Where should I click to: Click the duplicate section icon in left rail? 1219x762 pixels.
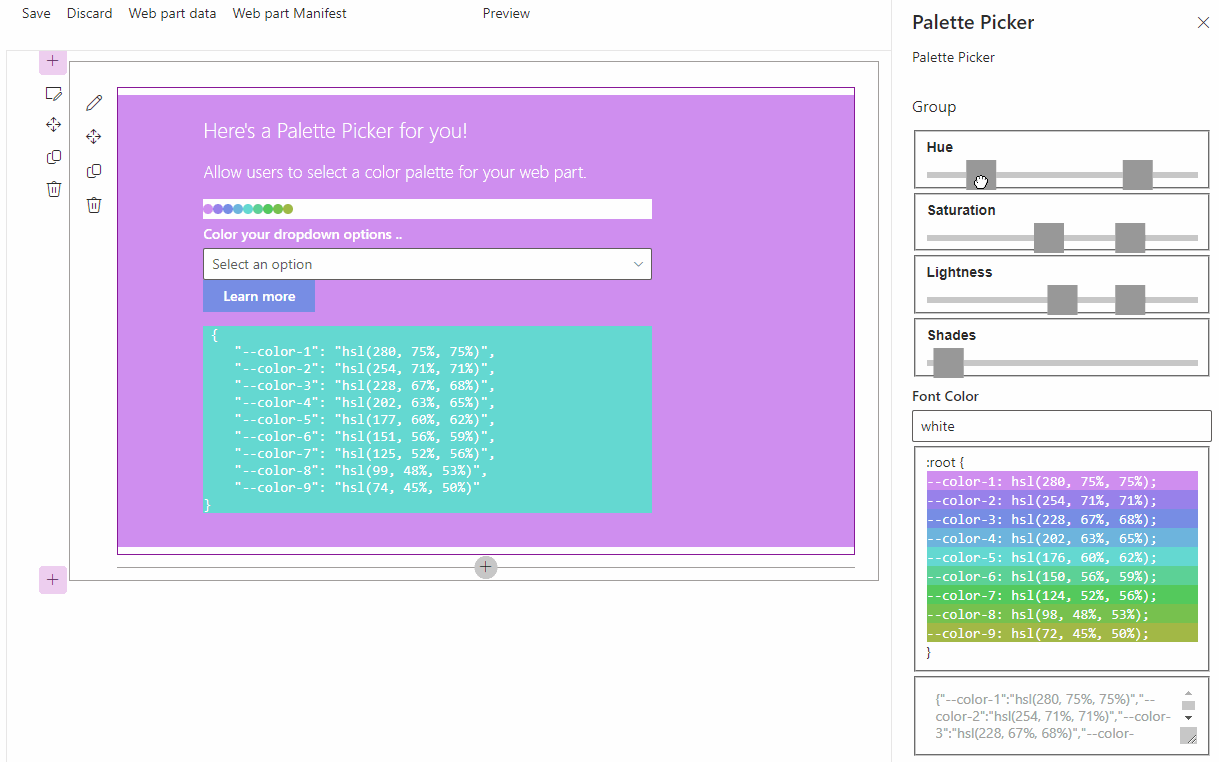click(x=54, y=157)
